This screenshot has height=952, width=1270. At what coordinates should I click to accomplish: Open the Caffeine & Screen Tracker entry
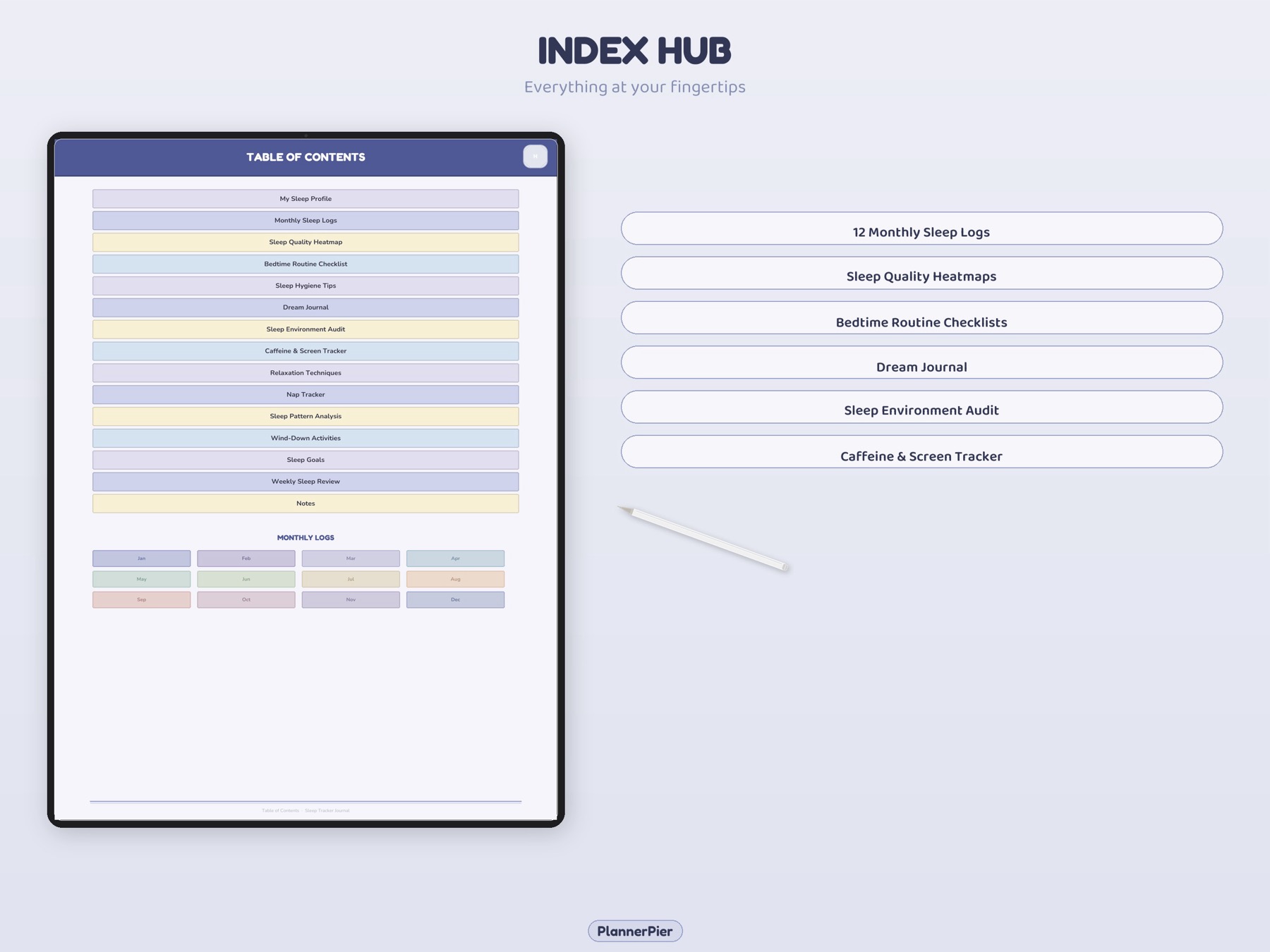[x=305, y=350]
